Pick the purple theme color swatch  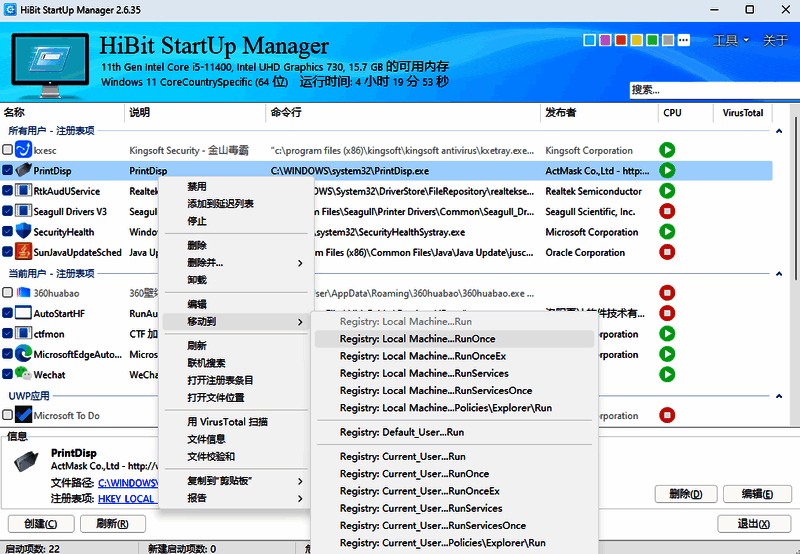click(x=605, y=40)
